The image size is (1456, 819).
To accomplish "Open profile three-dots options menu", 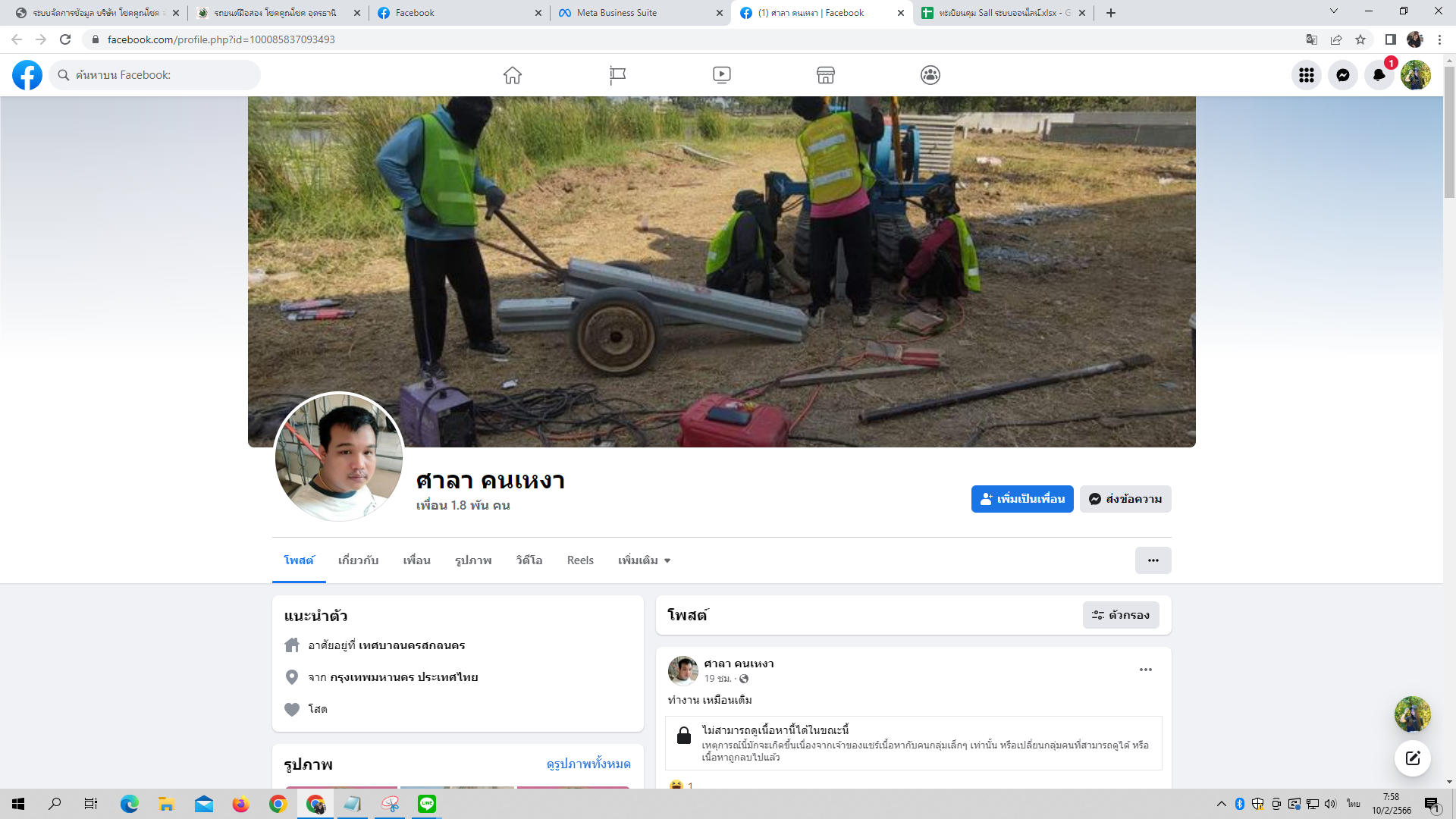I will [x=1153, y=560].
